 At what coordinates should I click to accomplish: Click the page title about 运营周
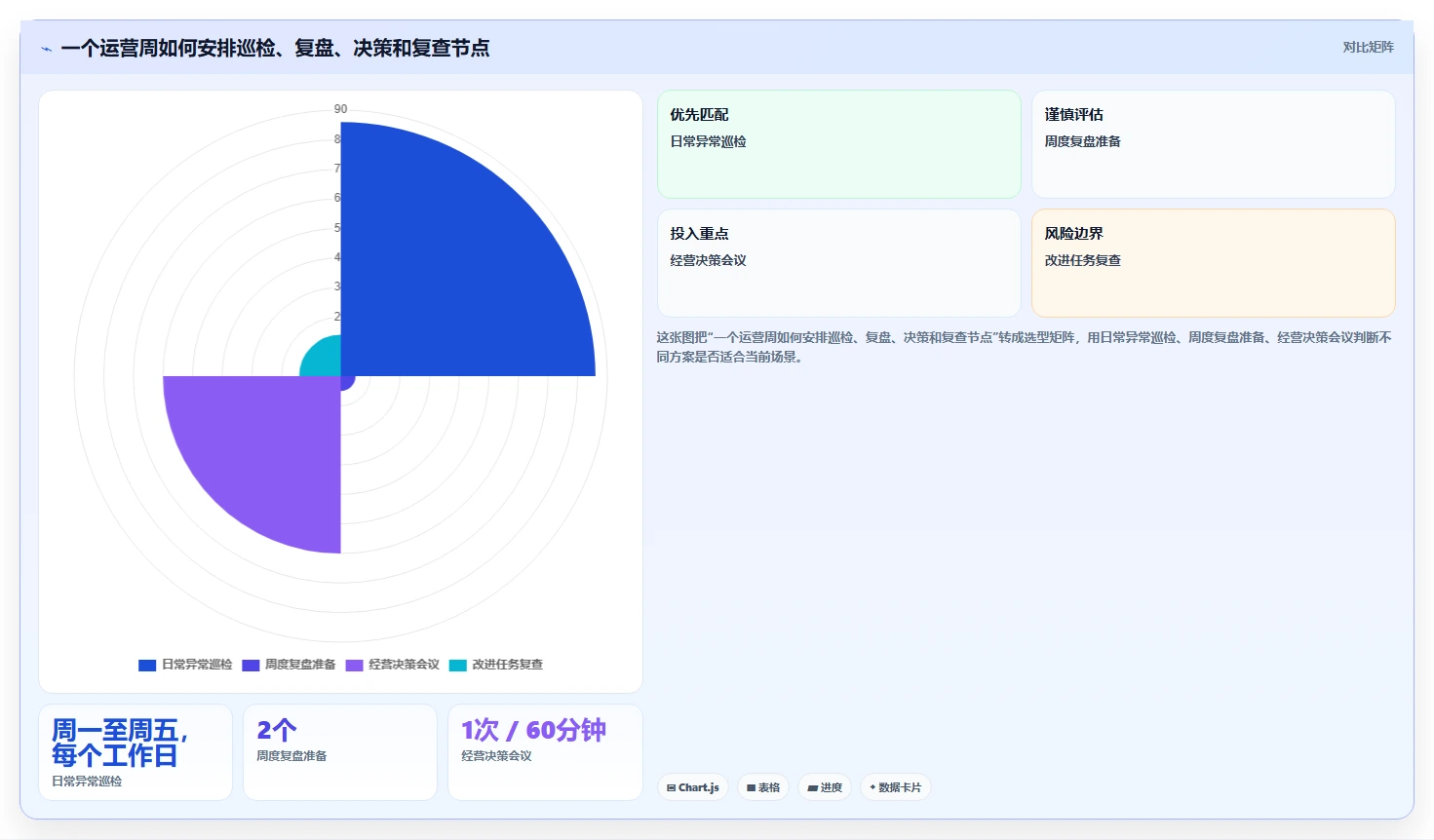[x=275, y=48]
